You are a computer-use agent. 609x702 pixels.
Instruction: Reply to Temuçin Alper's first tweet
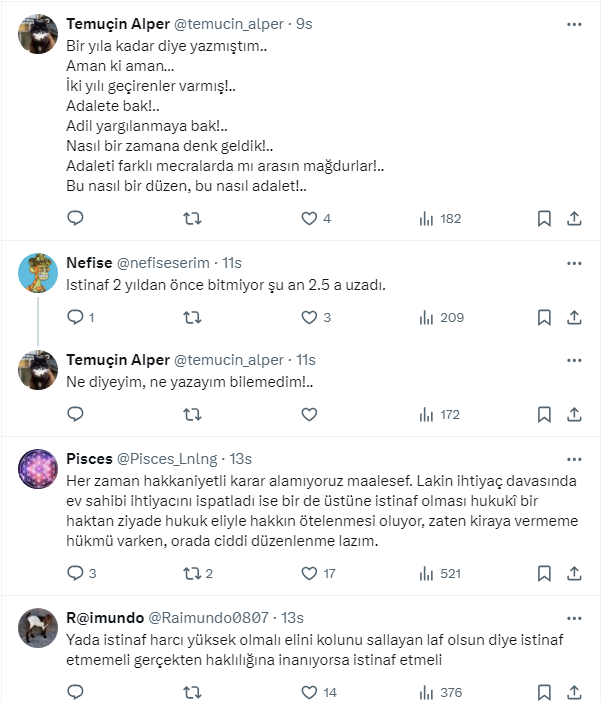tap(75, 218)
